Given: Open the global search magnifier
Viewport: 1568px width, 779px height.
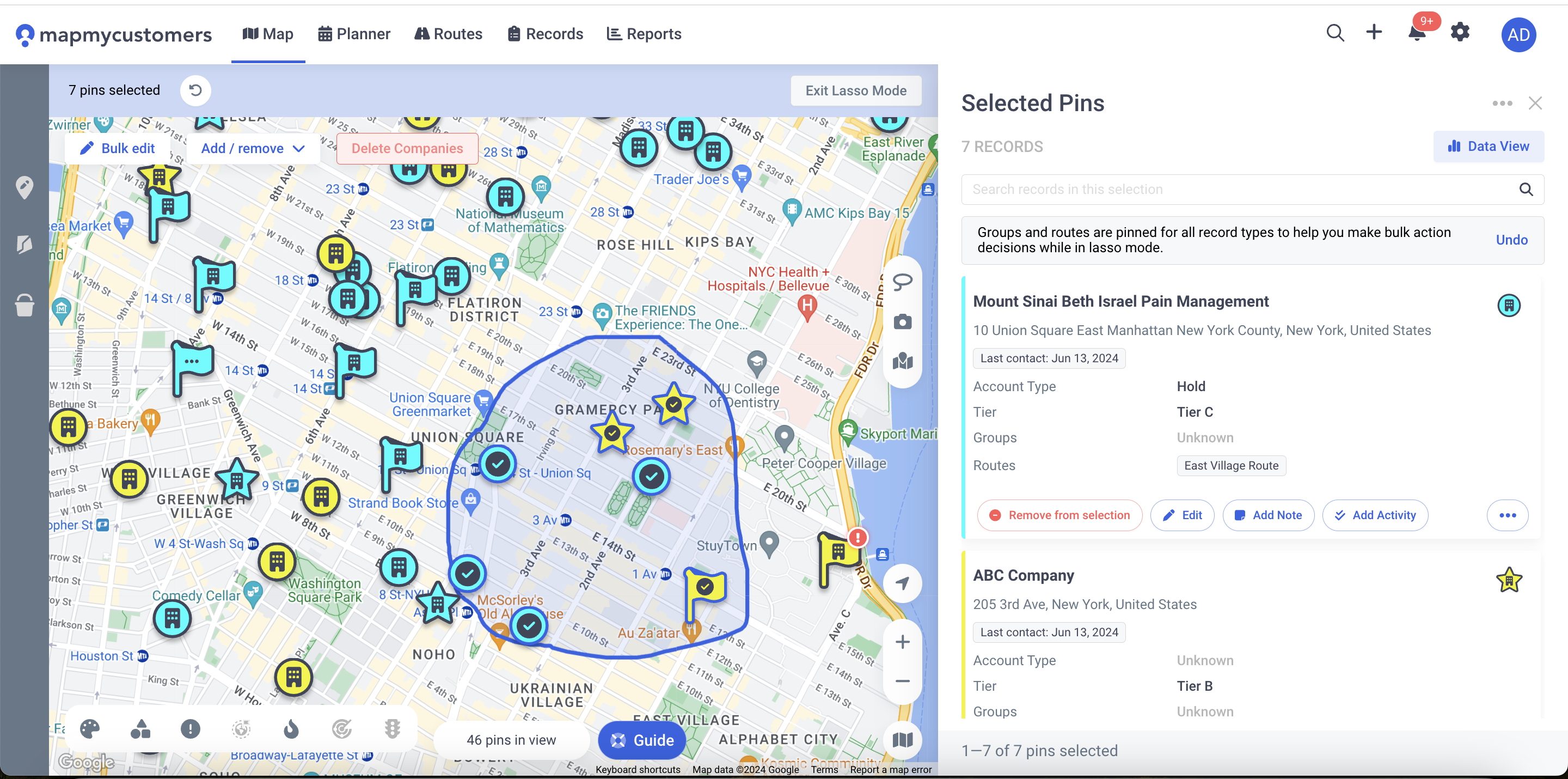Looking at the screenshot, I should (1335, 33).
